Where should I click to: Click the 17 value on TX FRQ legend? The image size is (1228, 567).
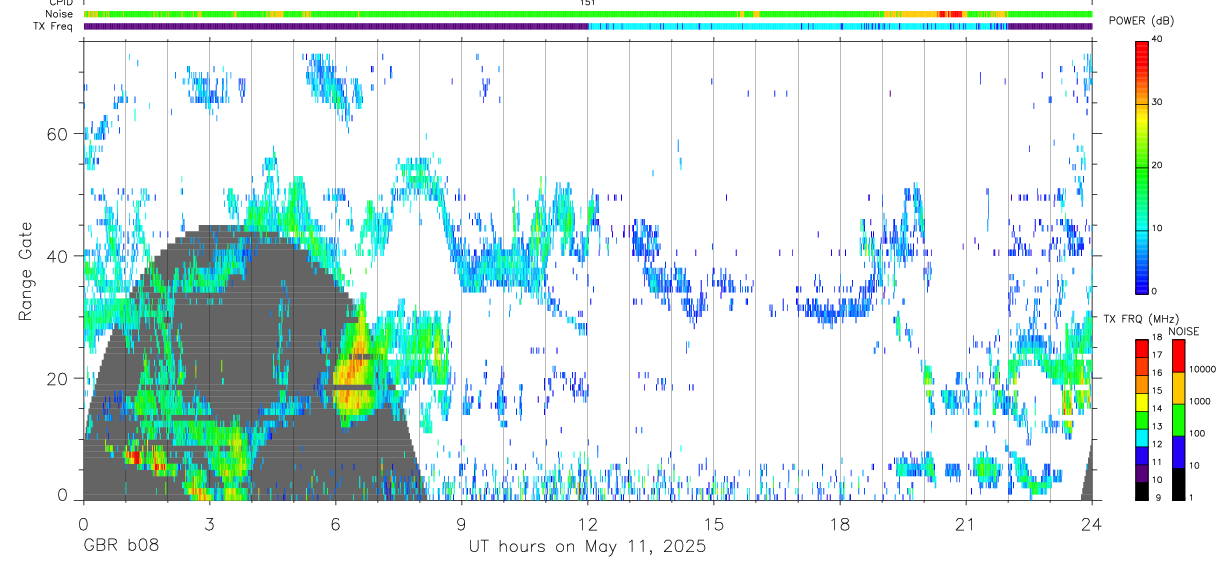pyautogui.click(x=1157, y=355)
